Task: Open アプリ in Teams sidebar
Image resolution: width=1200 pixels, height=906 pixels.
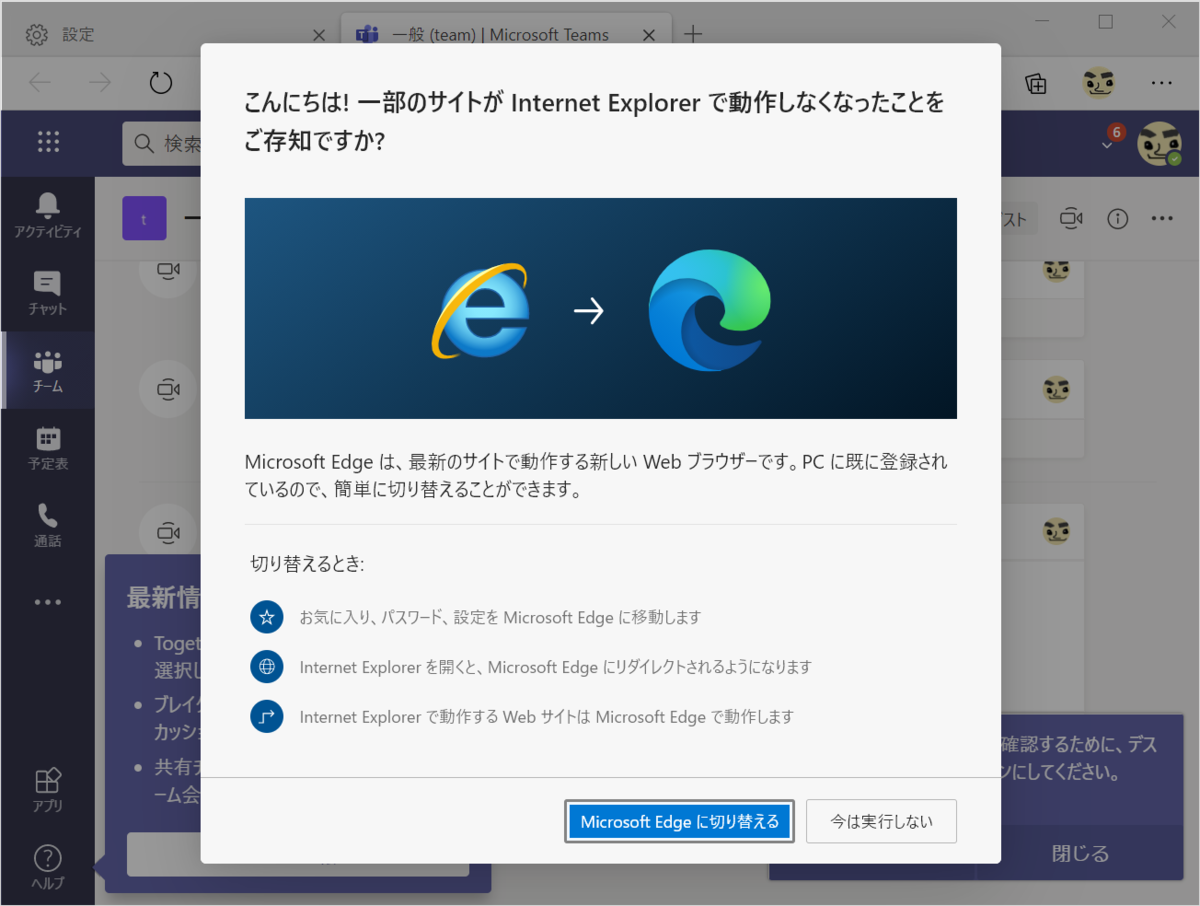Action: click(48, 790)
